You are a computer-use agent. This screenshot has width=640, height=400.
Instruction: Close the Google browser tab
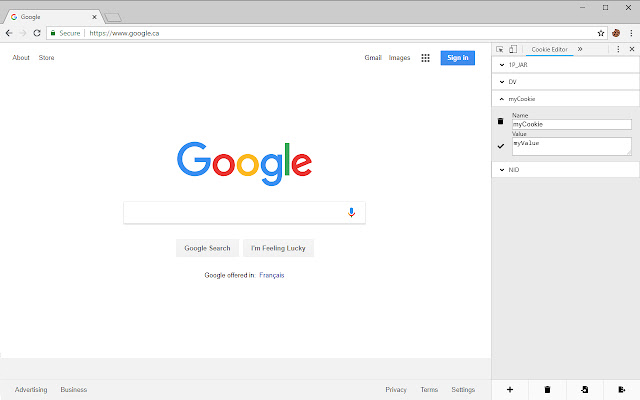click(x=94, y=17)
